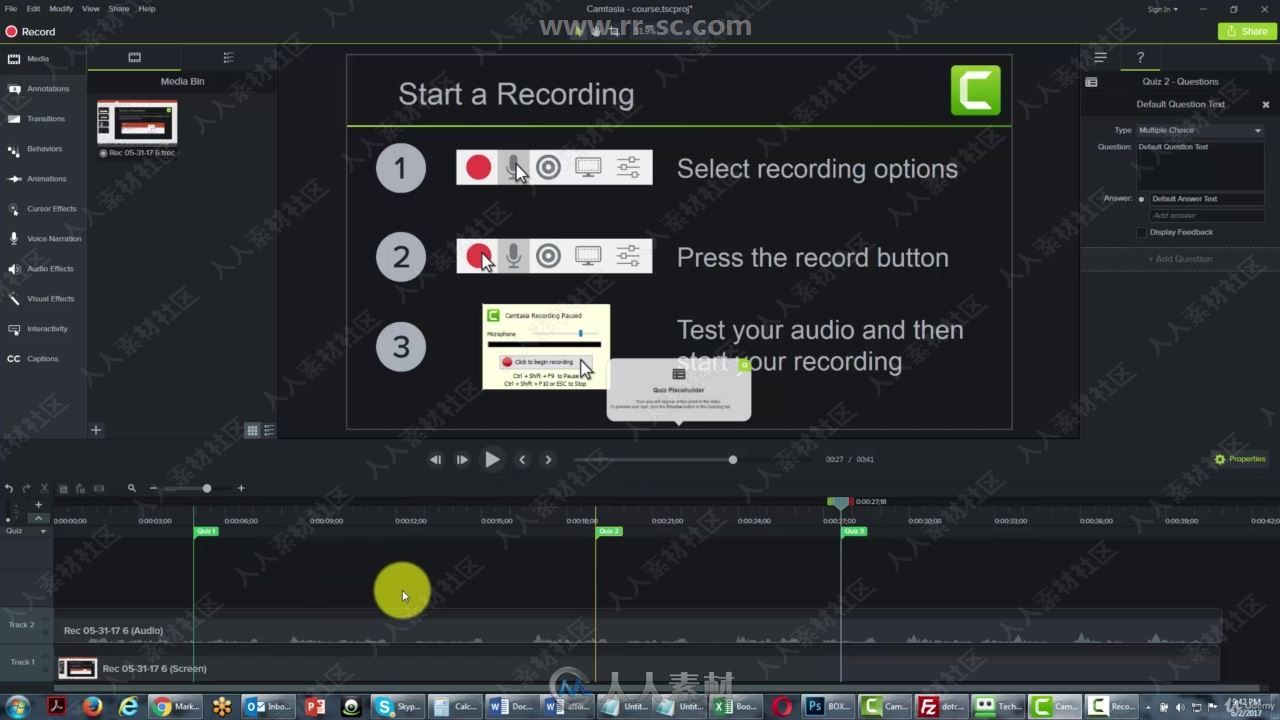Click the Copy icon on timeline toolbar

click(x=63, y=489)
